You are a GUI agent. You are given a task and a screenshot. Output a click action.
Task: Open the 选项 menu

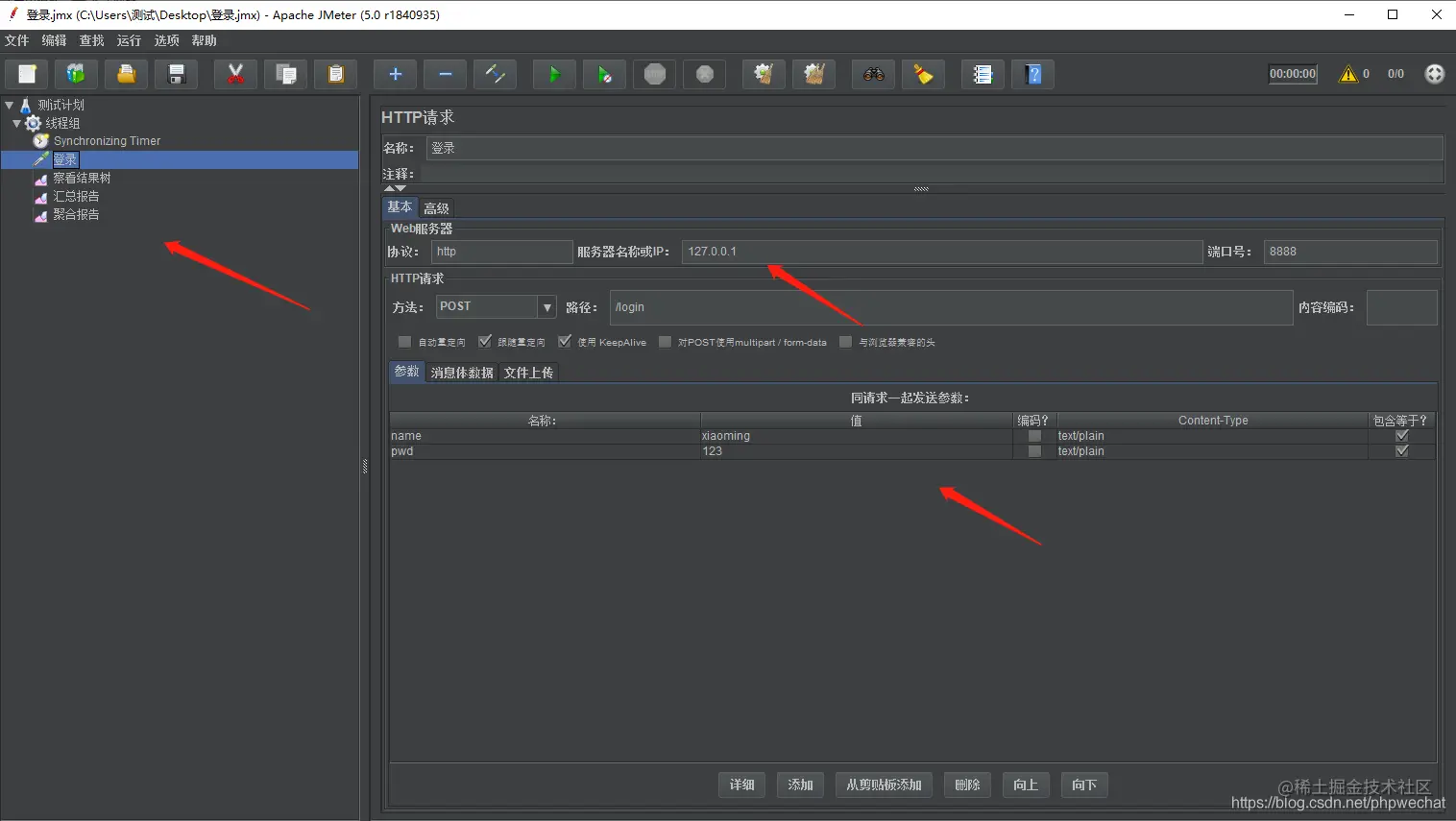coord(167,40)
